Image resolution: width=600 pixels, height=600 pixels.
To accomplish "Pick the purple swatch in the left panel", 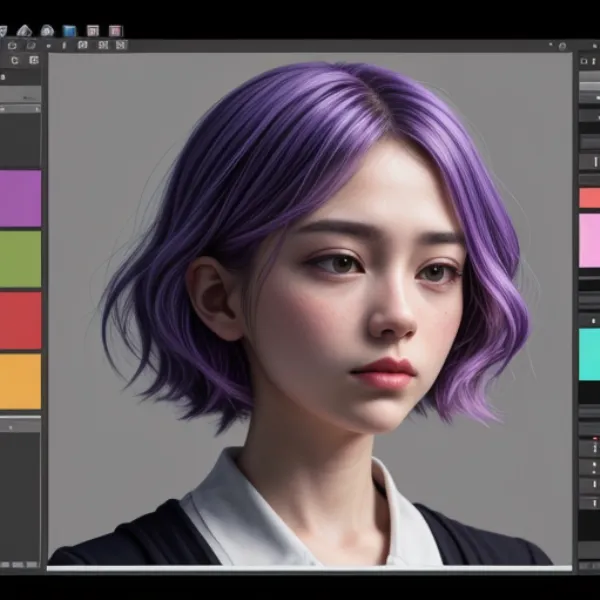I will click(20, 198).
